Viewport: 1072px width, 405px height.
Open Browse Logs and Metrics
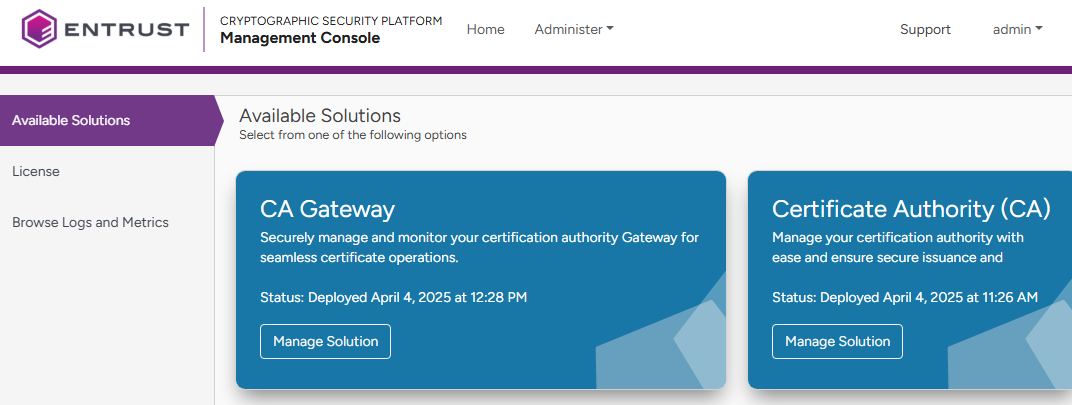pyautogui.click(x=90, y=222)
